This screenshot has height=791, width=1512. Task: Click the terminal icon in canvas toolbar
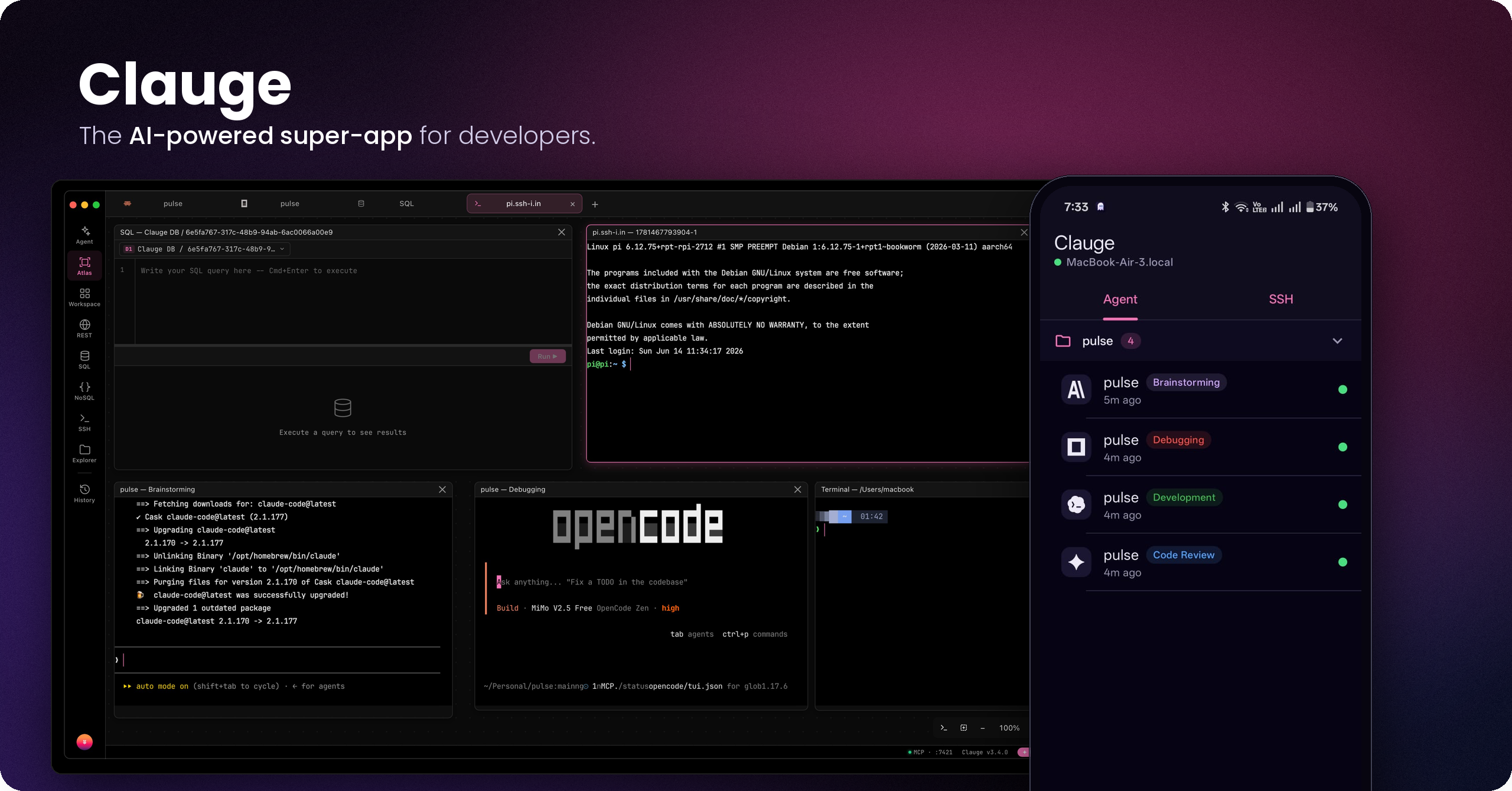click(x=944, y=728)
